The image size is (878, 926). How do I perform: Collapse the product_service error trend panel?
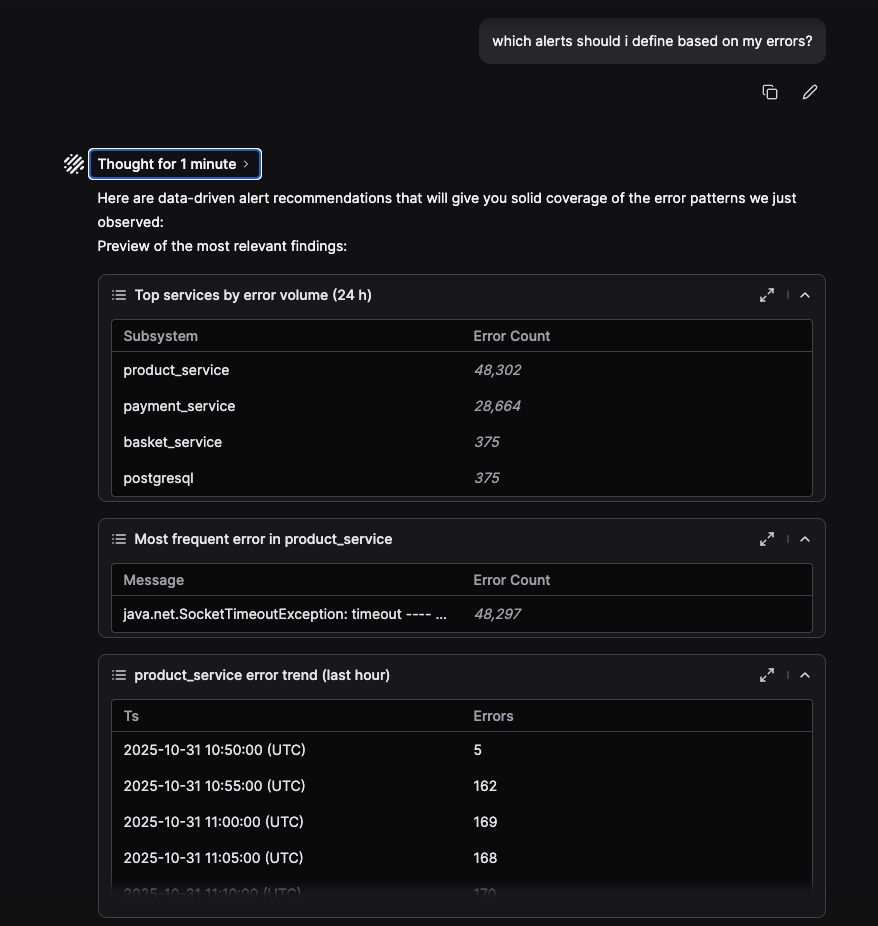[x=805, y=675]
